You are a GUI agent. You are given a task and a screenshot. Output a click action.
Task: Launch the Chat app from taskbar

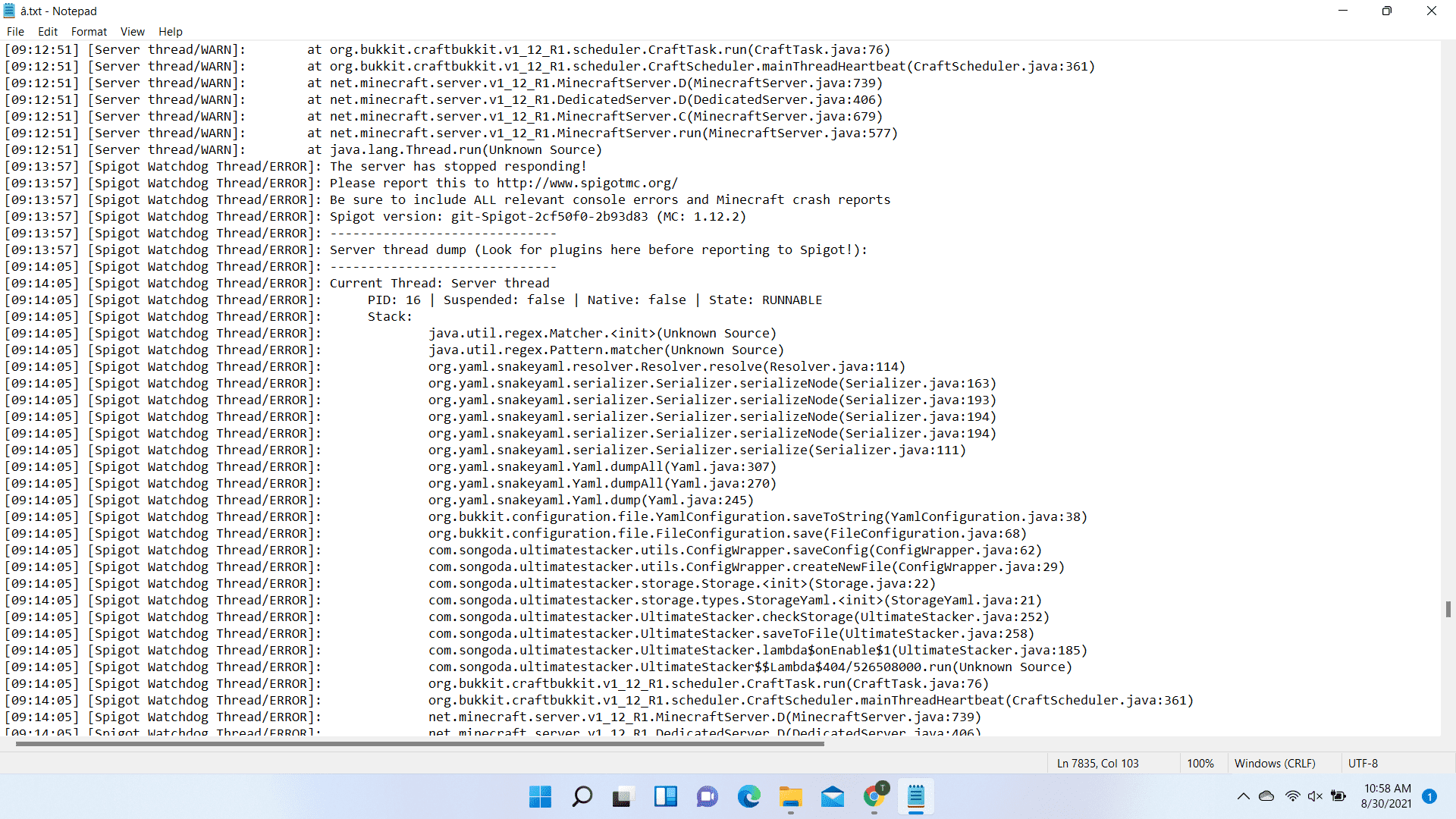point(707,796)
